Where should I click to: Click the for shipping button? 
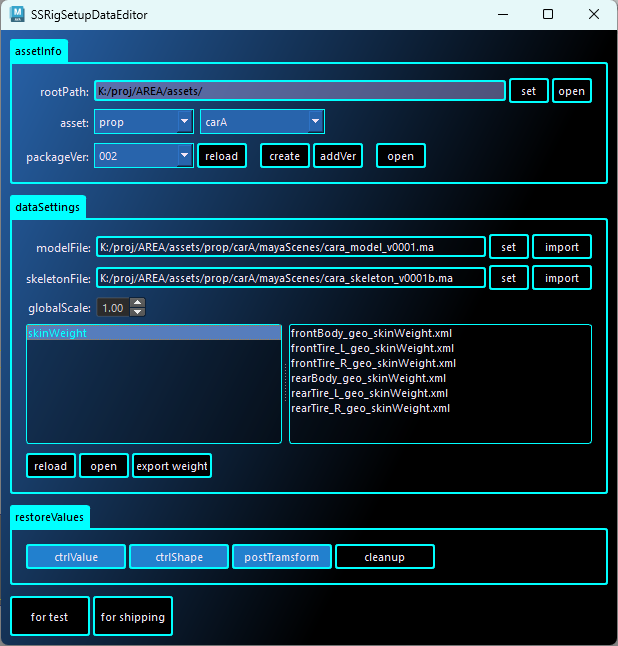[x=132, y=617]
